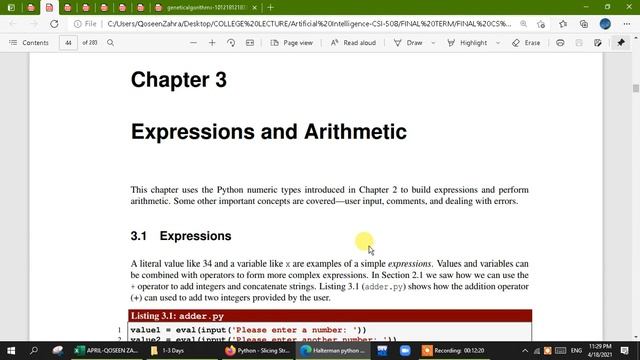Viewport: 640px width, 360px height.
Task: Open Page view options
Action: 292,43
